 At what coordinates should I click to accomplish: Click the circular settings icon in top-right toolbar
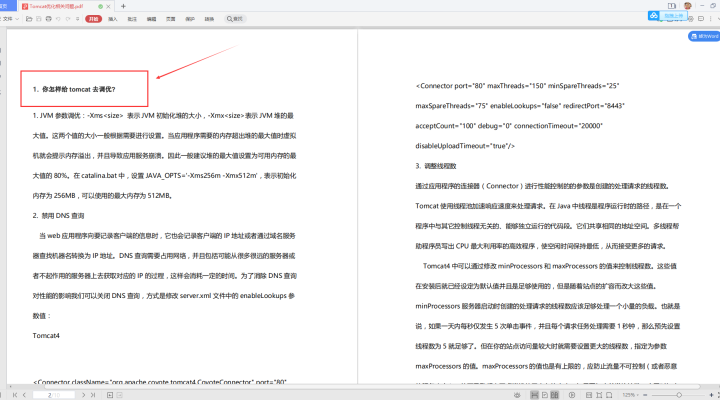coord(691,19)
